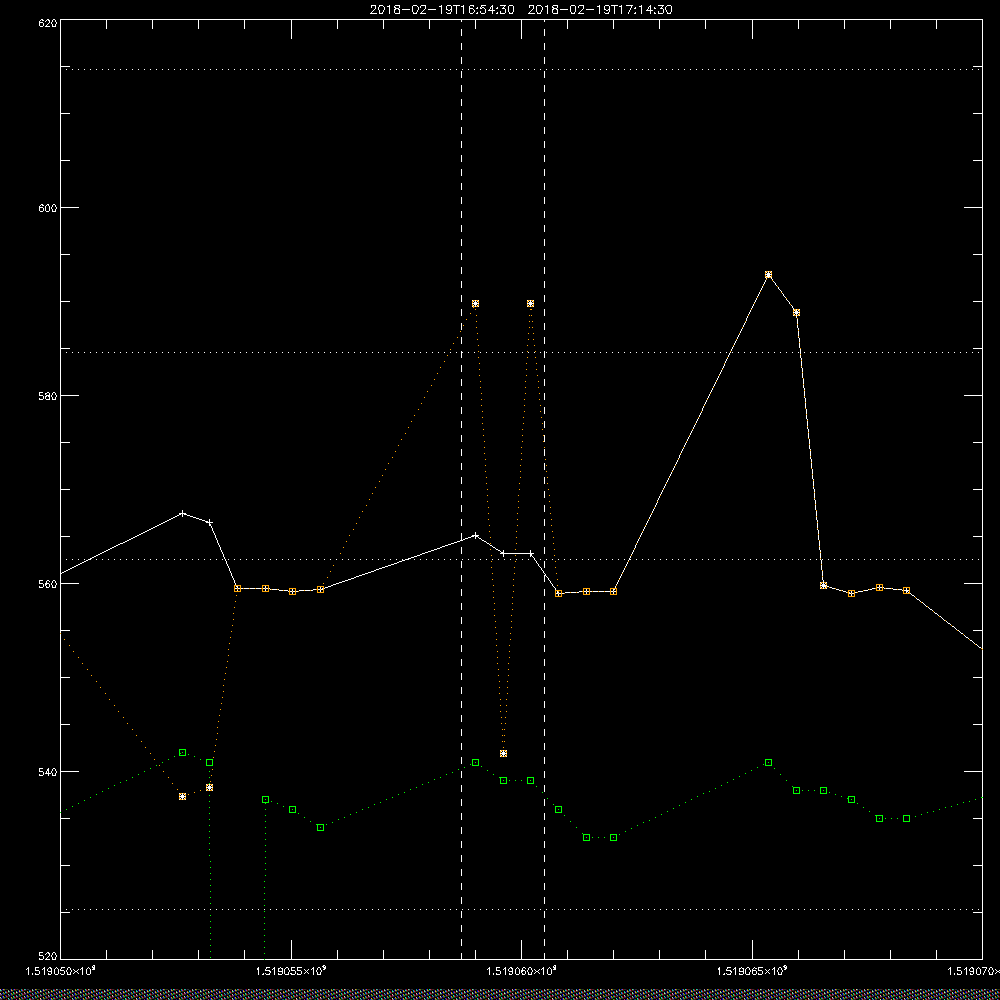Select the x-axis label 1.519065×10⁹
The height and width of the screenshot is (1000, 1000).
coord(753,971)
